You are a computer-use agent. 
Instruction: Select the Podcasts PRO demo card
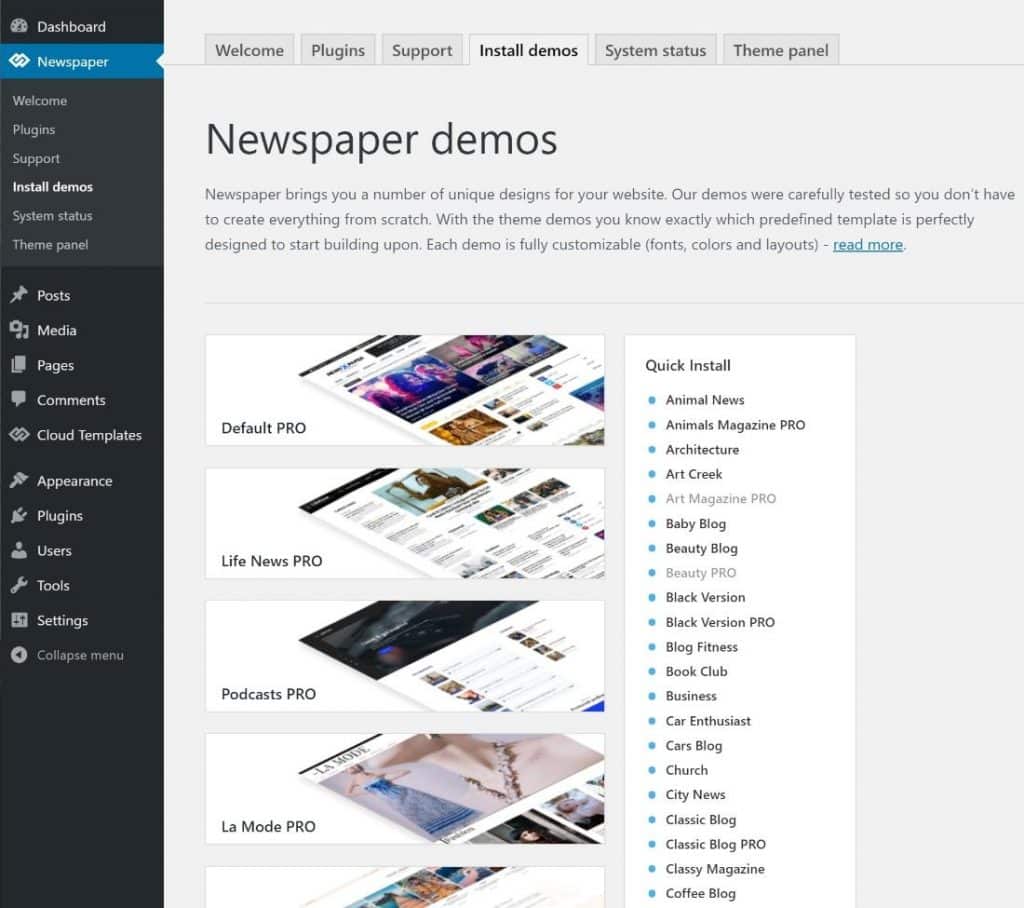point(405,656)
